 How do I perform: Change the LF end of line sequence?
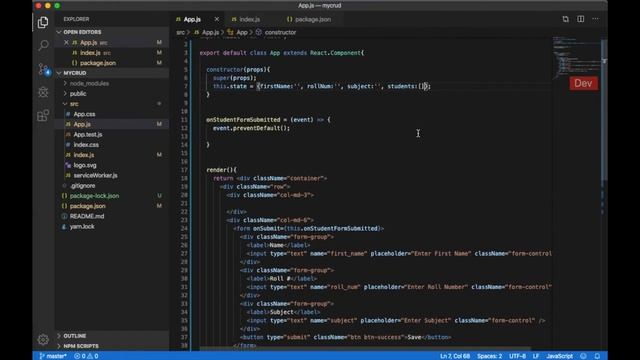coord(536,356)
